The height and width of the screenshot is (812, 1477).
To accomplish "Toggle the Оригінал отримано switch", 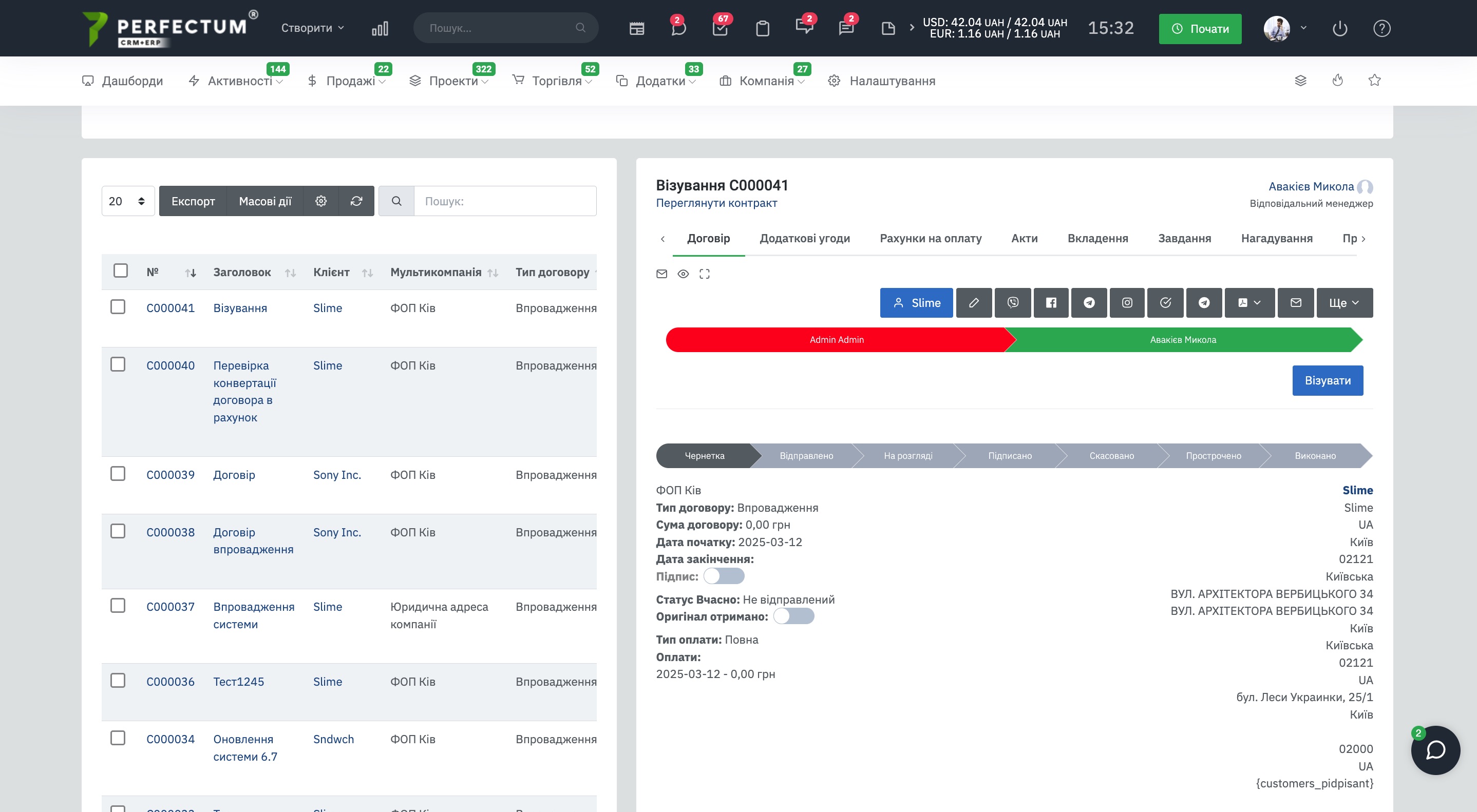I will [x=793, y=616].
